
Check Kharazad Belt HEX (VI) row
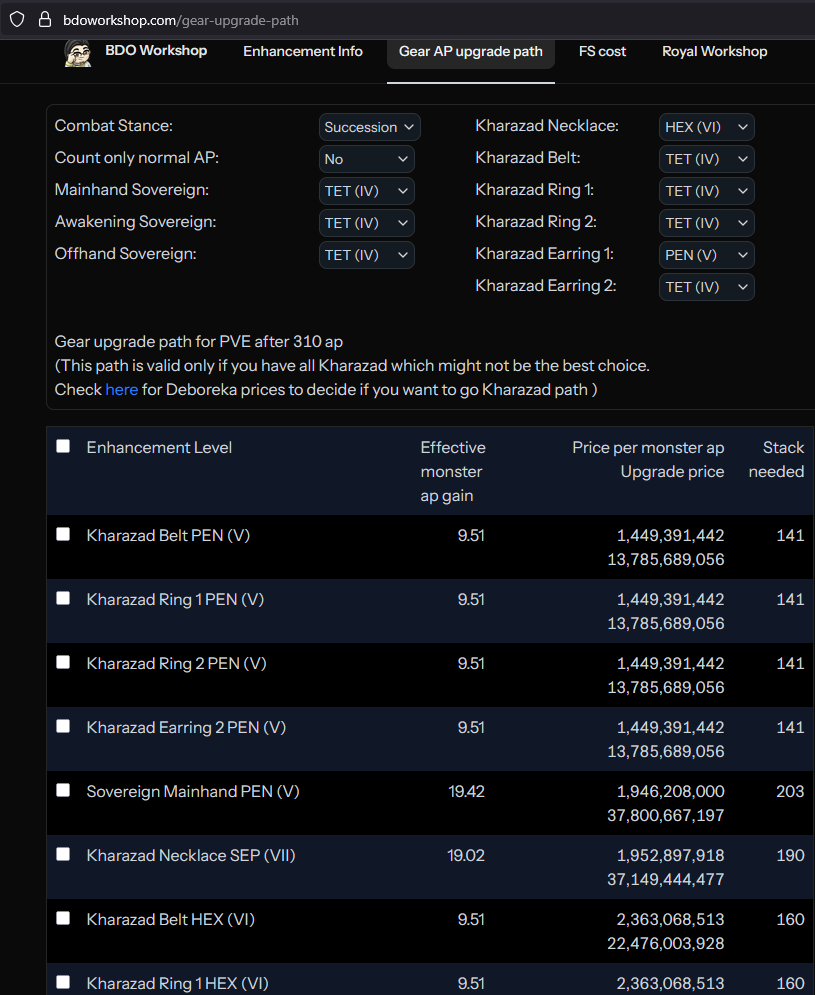tap(63, 918)
